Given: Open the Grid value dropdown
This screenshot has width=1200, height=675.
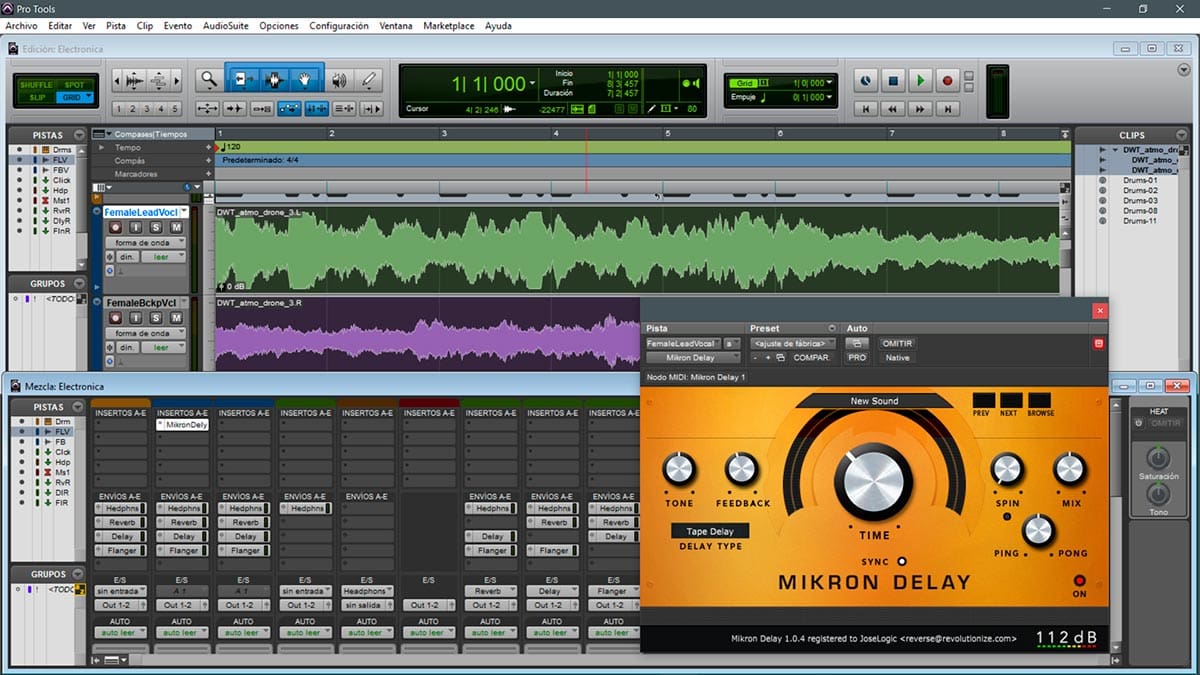Looking at the screenshot, I should [x=829, y=83].
